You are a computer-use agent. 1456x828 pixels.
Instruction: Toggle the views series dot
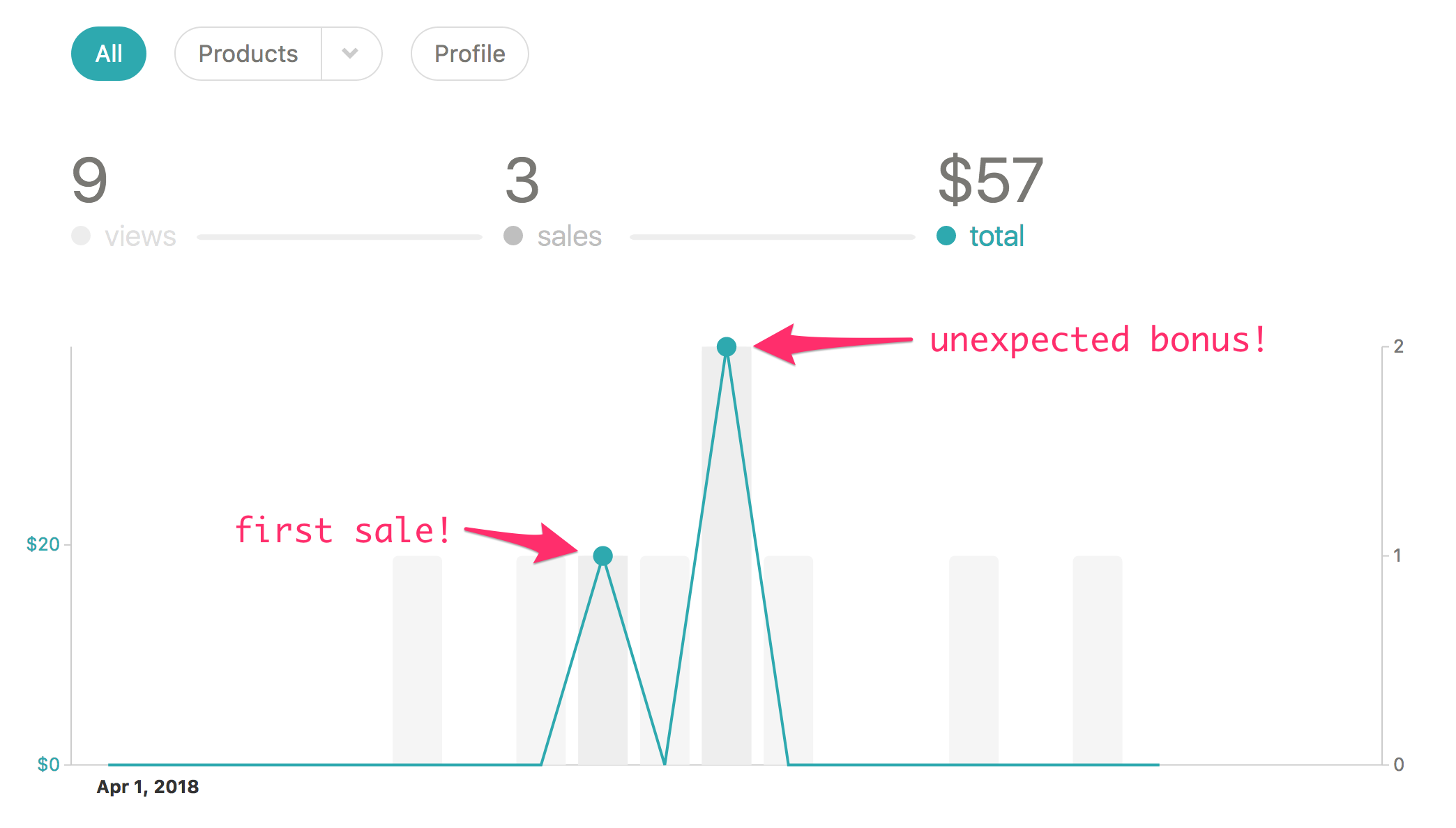point(81,236)
